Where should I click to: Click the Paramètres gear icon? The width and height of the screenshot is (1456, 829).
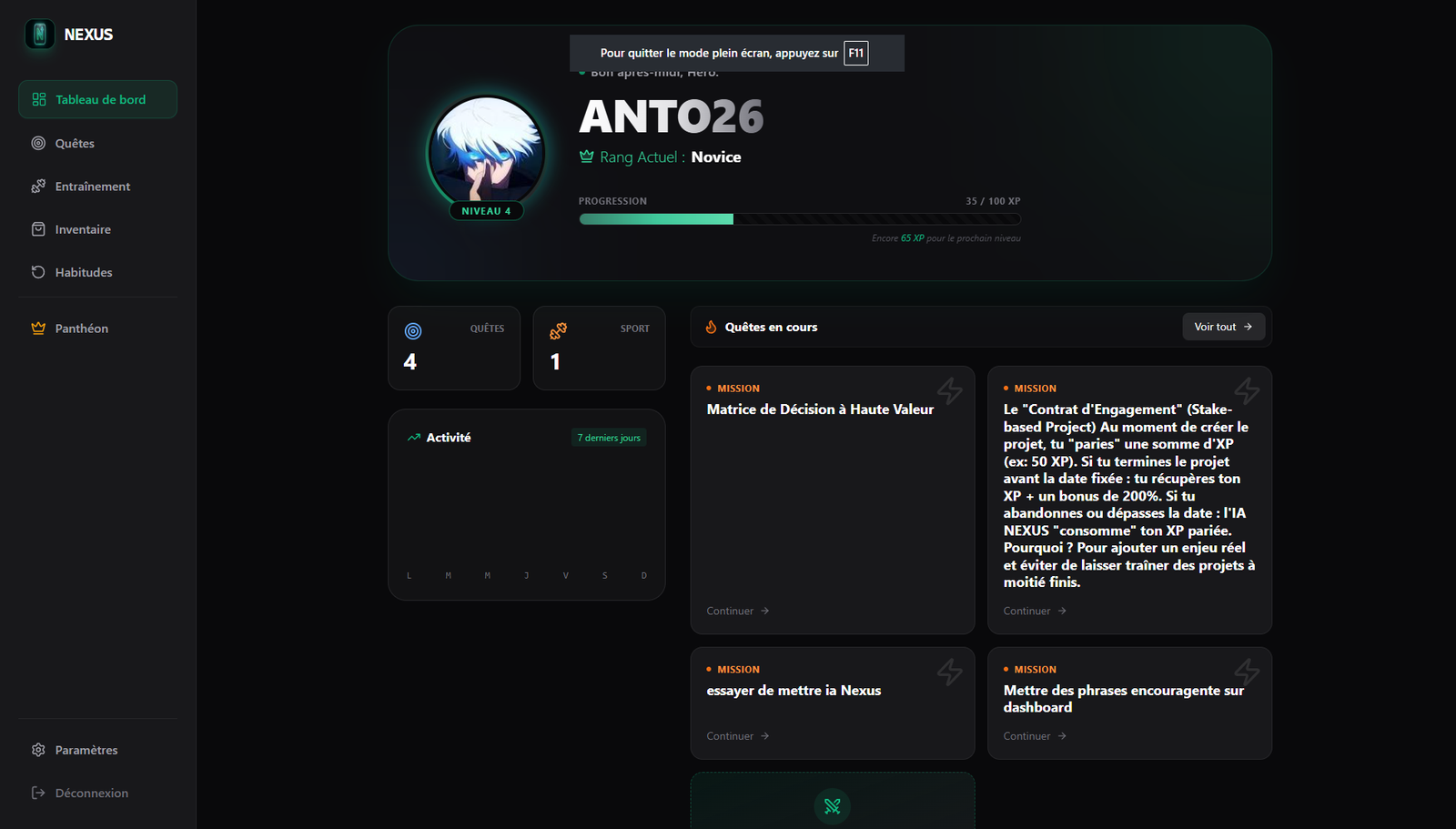coord(37,750)
